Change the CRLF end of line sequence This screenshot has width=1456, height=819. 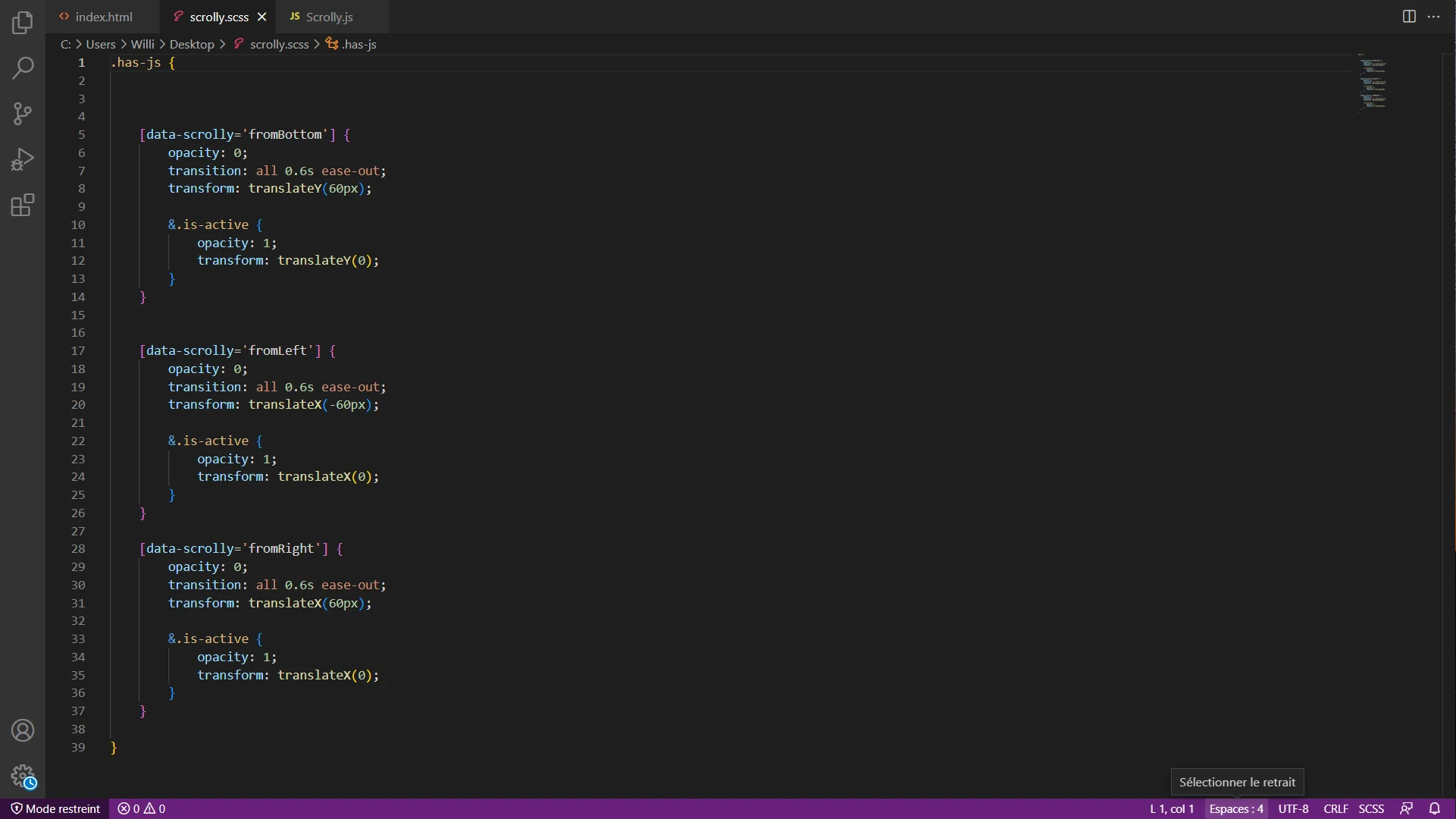[1335, 808]
